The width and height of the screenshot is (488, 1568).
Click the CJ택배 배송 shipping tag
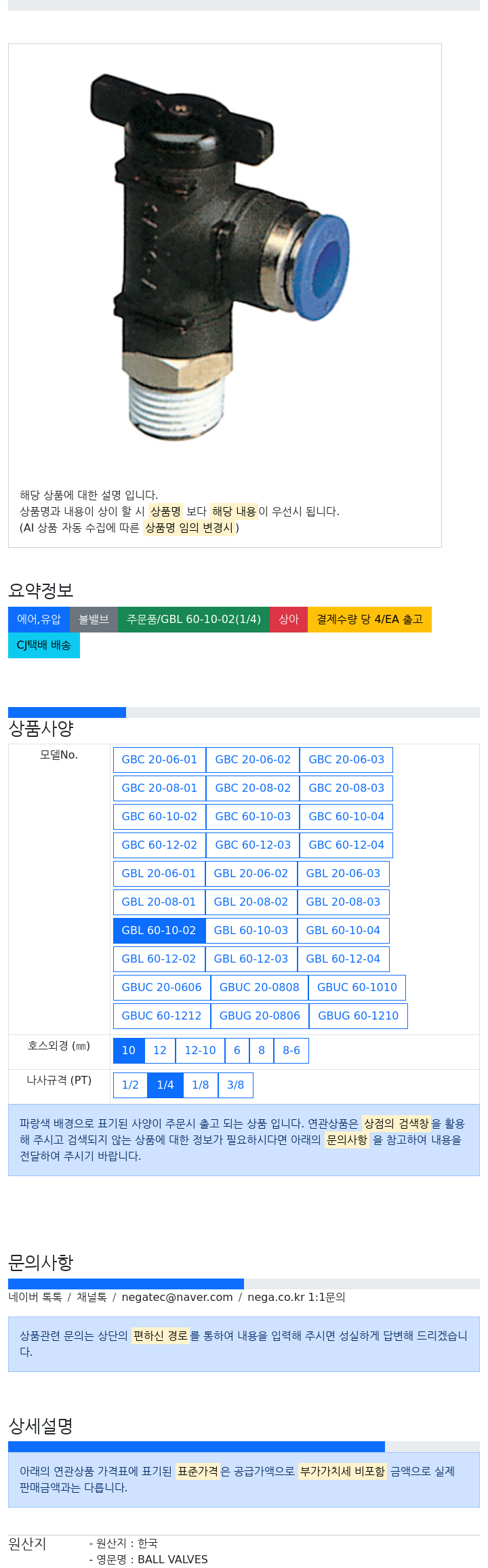[x=44, y=645]
